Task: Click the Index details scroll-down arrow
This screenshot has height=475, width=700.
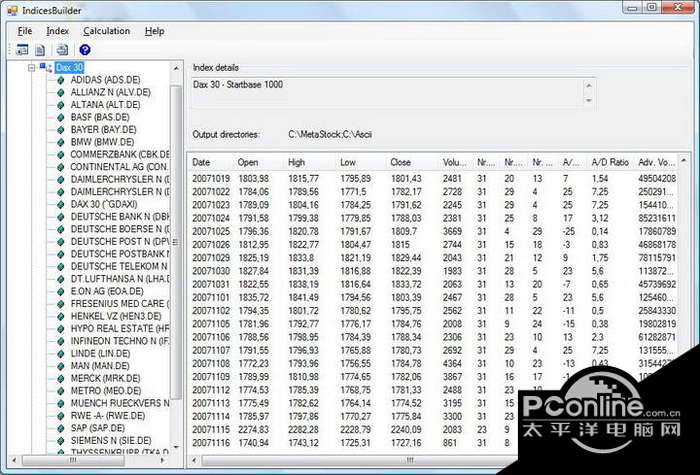Action: click(588, 100)
